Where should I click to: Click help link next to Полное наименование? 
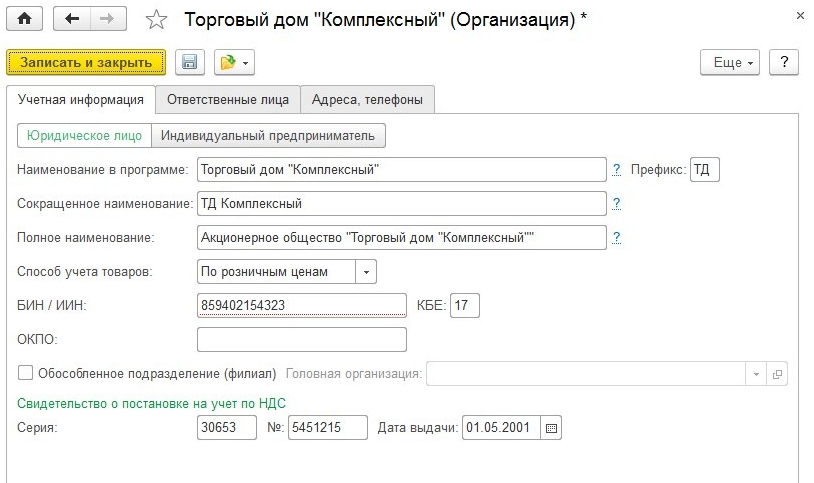point(617,237)
